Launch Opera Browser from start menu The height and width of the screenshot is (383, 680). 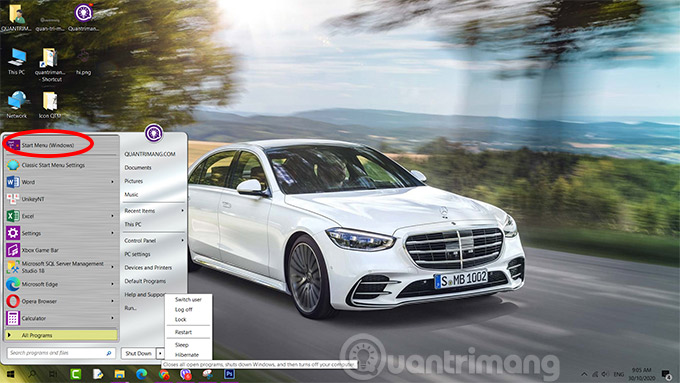coord(62,301)
